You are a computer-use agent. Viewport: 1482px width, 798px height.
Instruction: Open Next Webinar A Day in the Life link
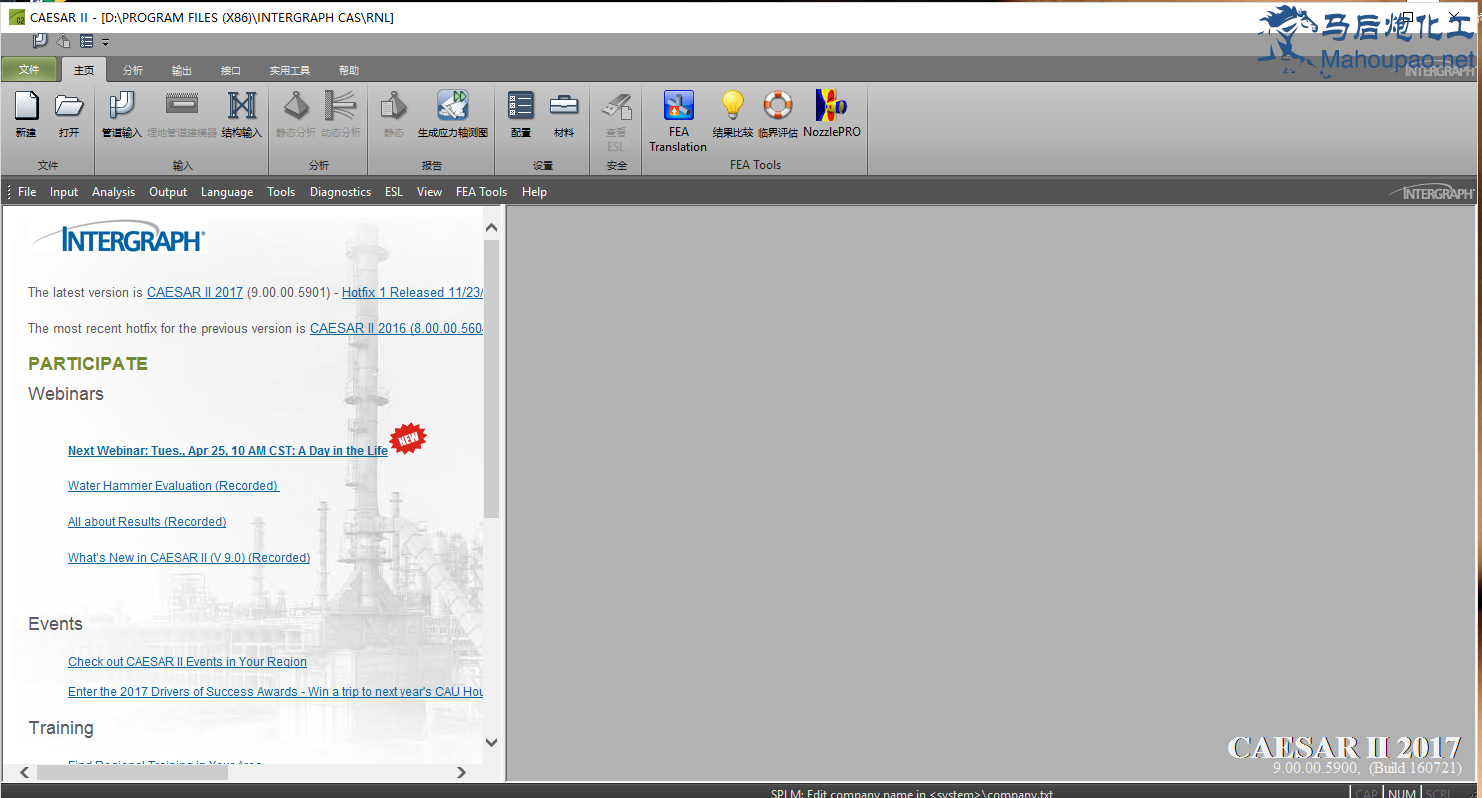pyautogui.click(x=228, y=451)
